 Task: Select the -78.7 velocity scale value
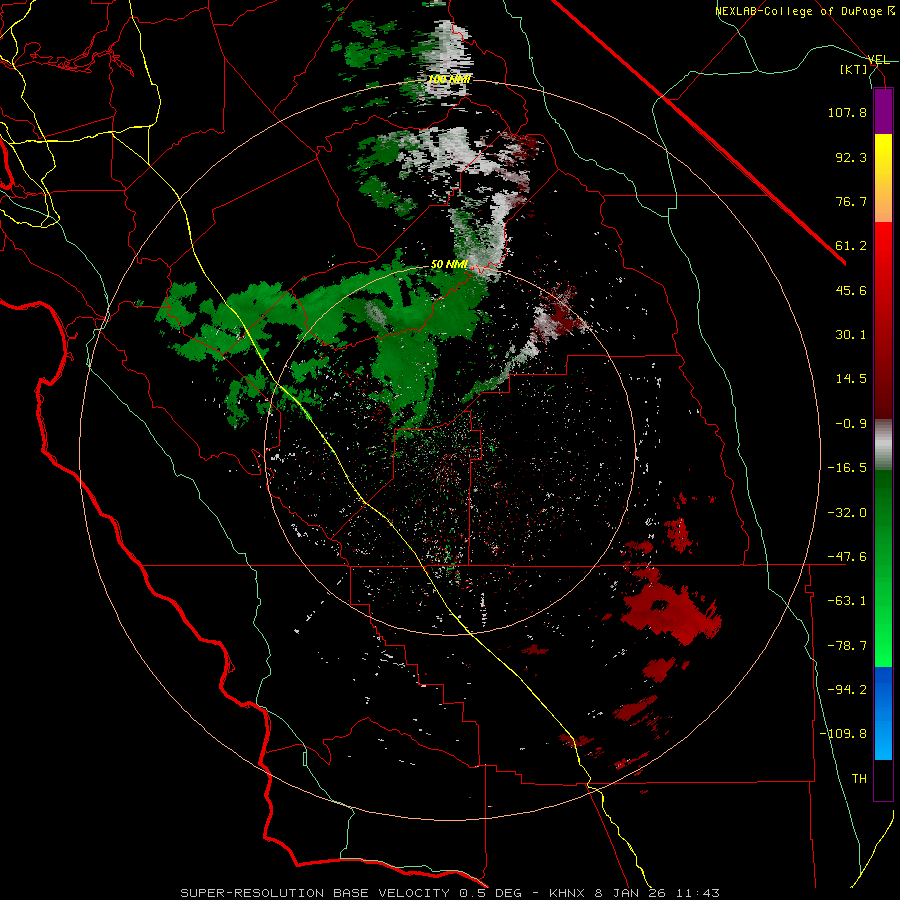847,646
